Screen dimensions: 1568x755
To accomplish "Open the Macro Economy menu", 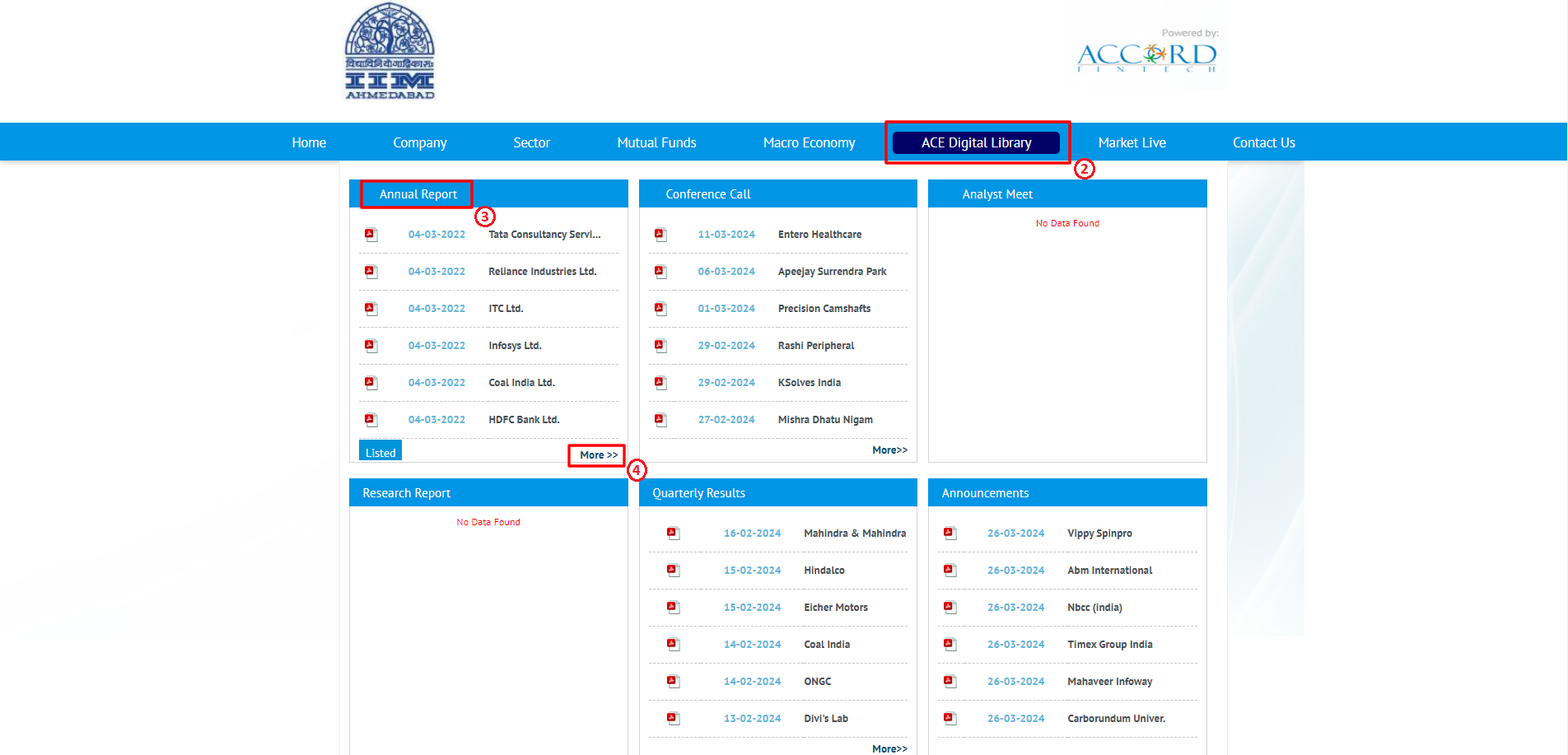I will pos(810,142).
